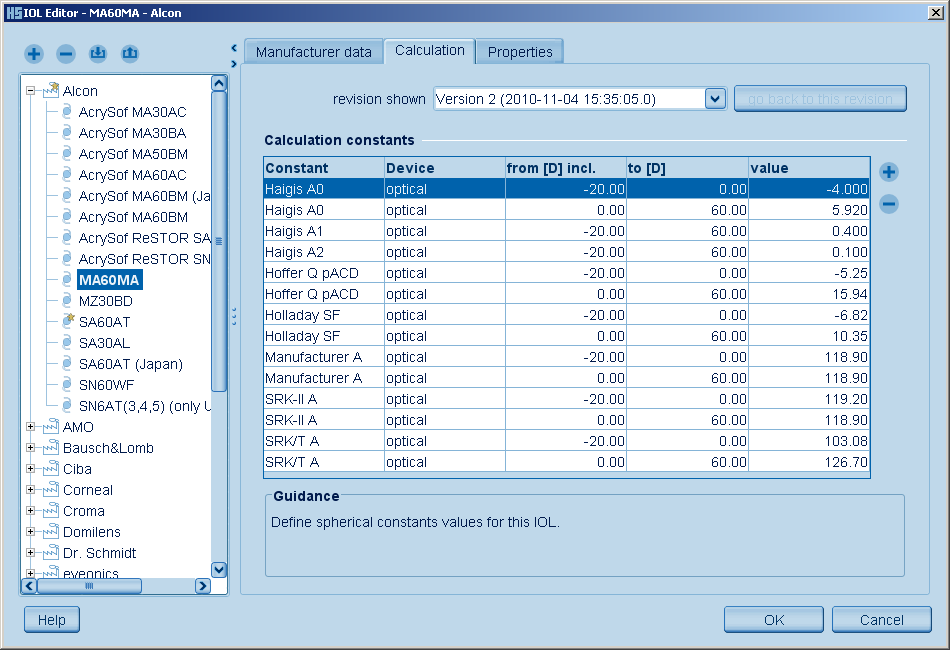
Task: Click the add IOL plus icon above tree
Action: (35, 53)
